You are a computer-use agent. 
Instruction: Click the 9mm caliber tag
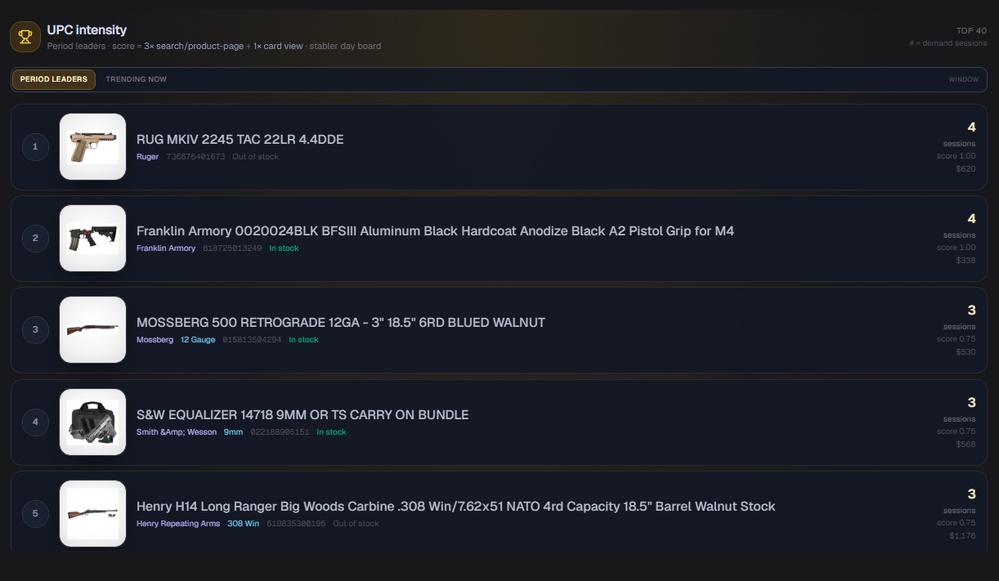pos(233,432)
